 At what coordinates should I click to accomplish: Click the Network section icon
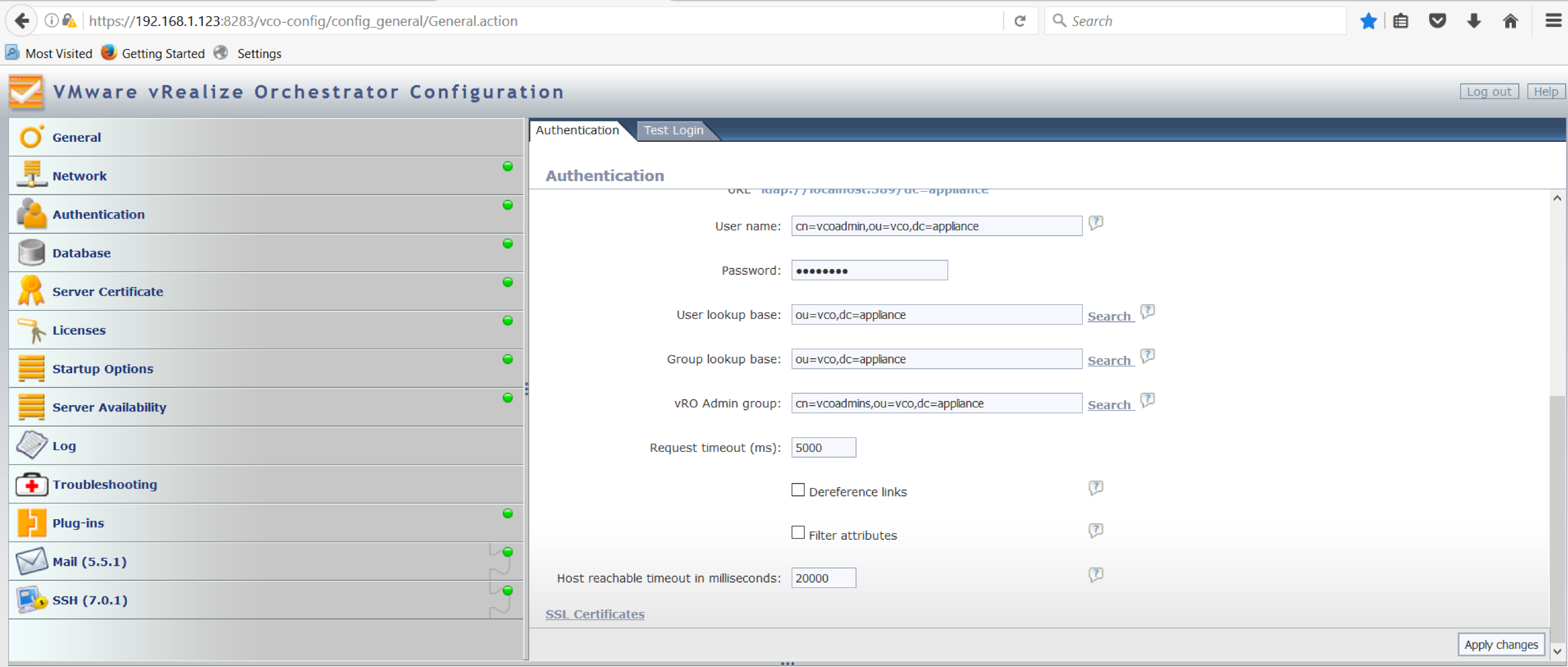click(x=31, y=175)
